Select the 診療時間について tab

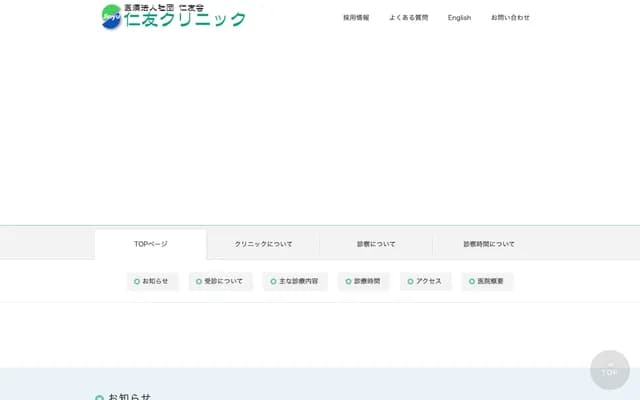489,244
